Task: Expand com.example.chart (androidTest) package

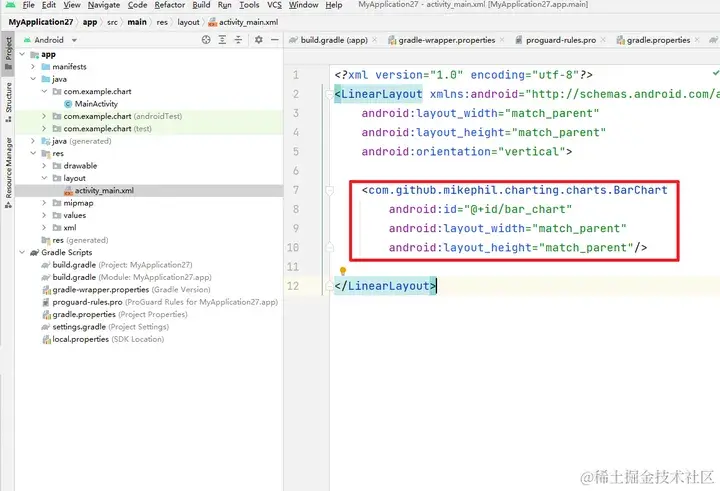Action: coord(44,116)
